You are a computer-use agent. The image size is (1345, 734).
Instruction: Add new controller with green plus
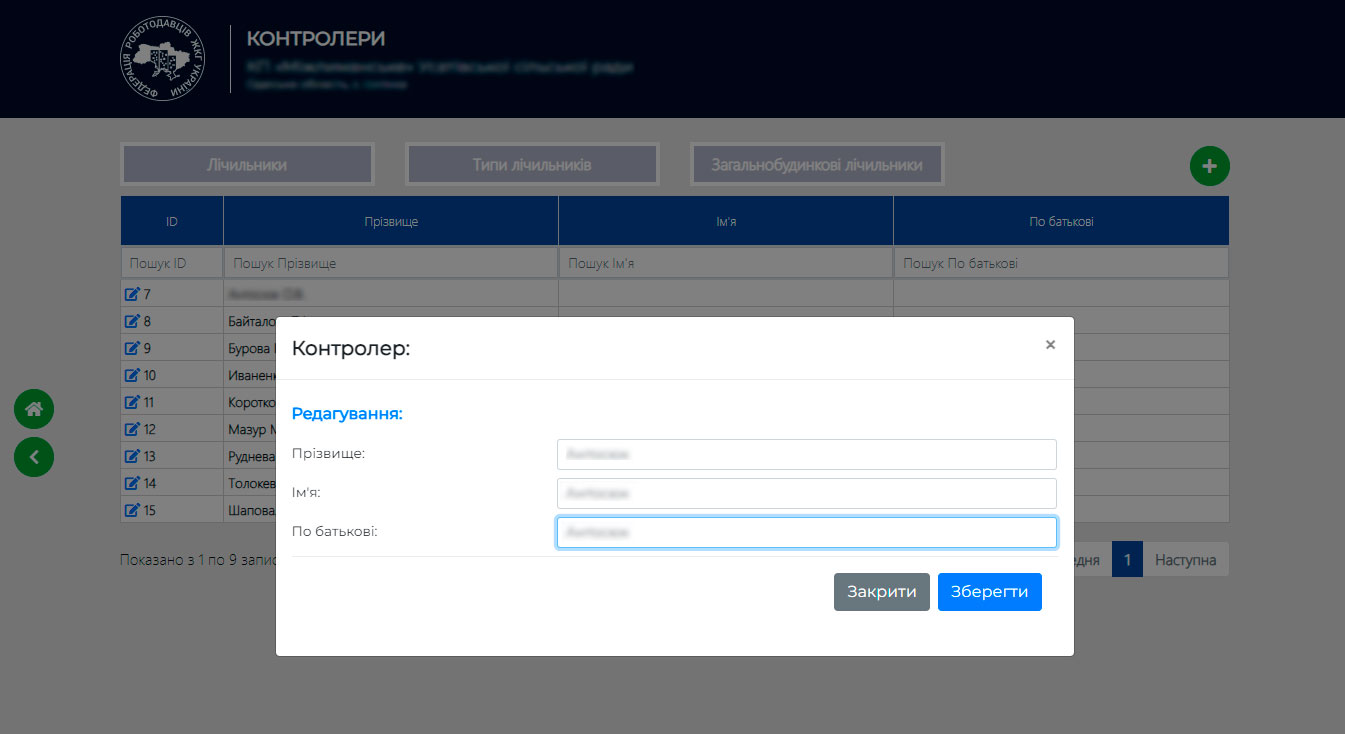point(1209,166)
